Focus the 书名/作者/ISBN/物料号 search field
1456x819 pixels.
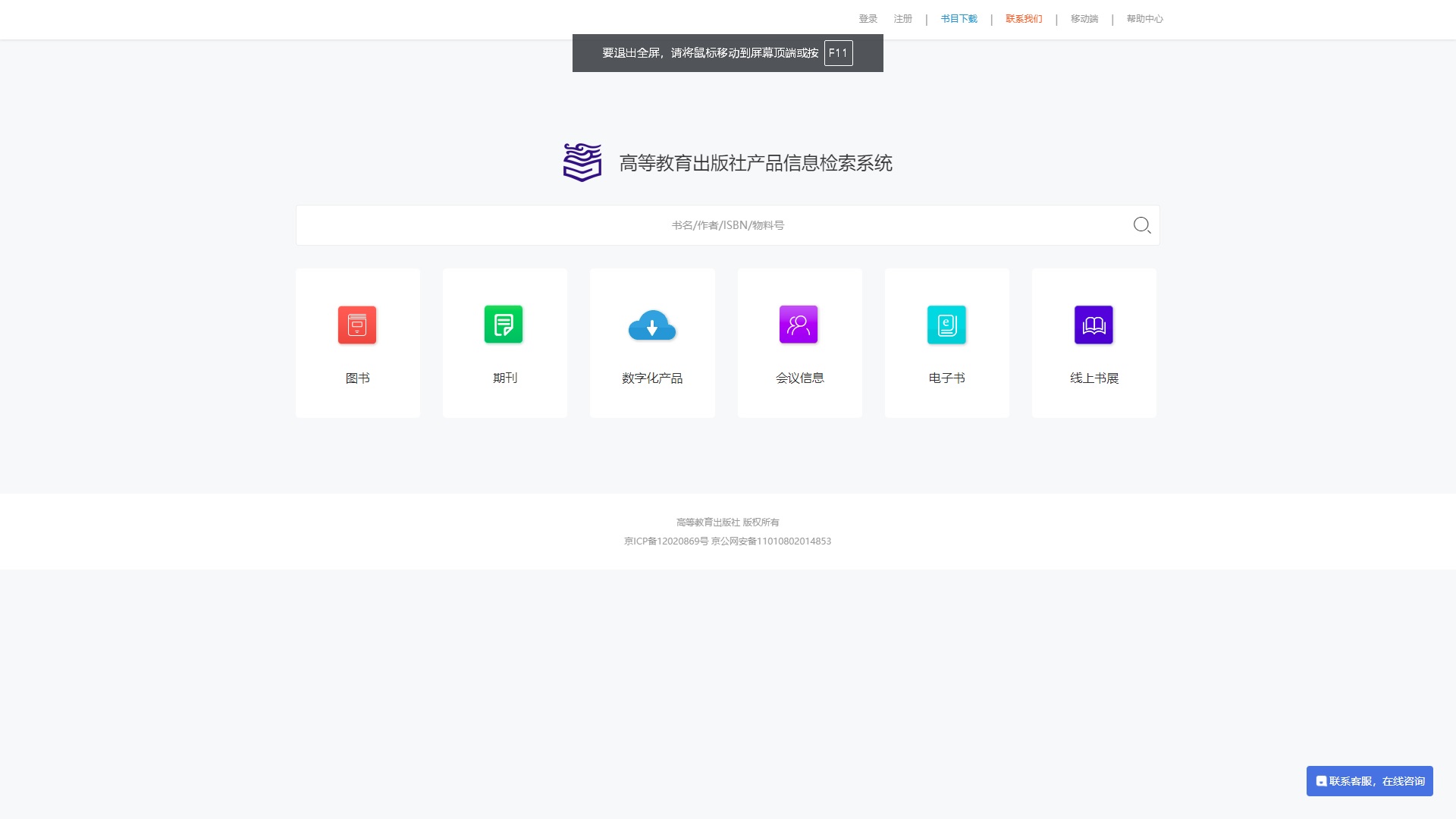[x=728, y=225]
